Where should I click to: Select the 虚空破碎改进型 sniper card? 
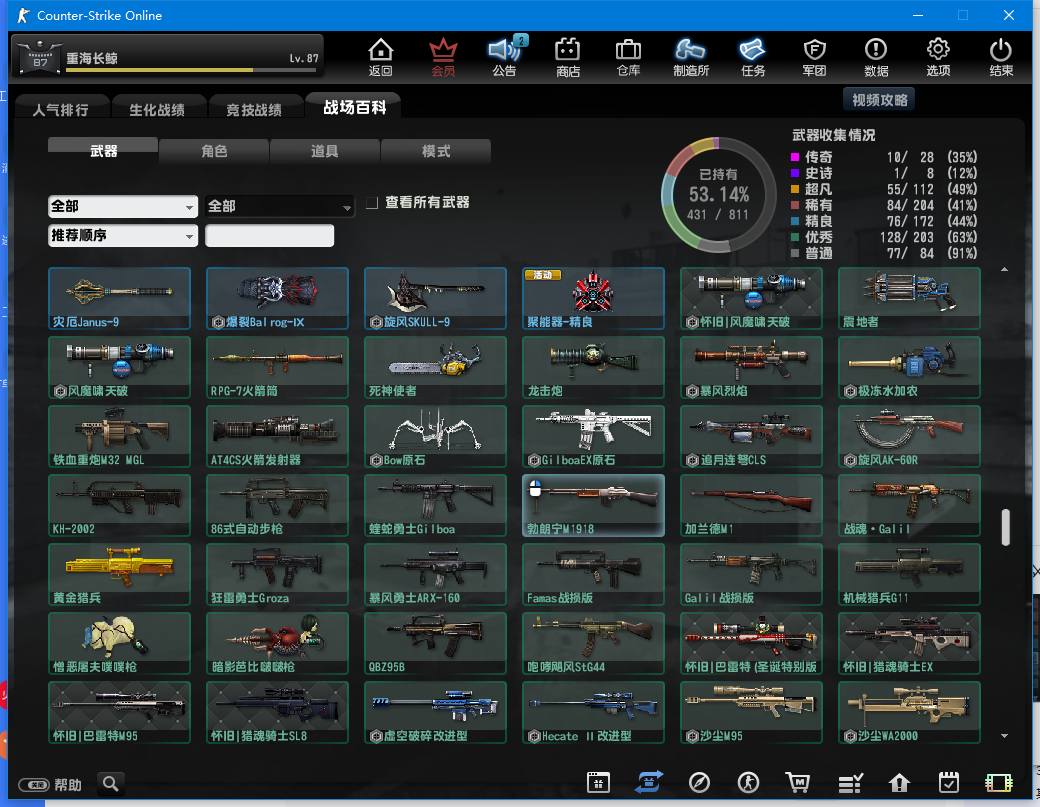[435, 712]
